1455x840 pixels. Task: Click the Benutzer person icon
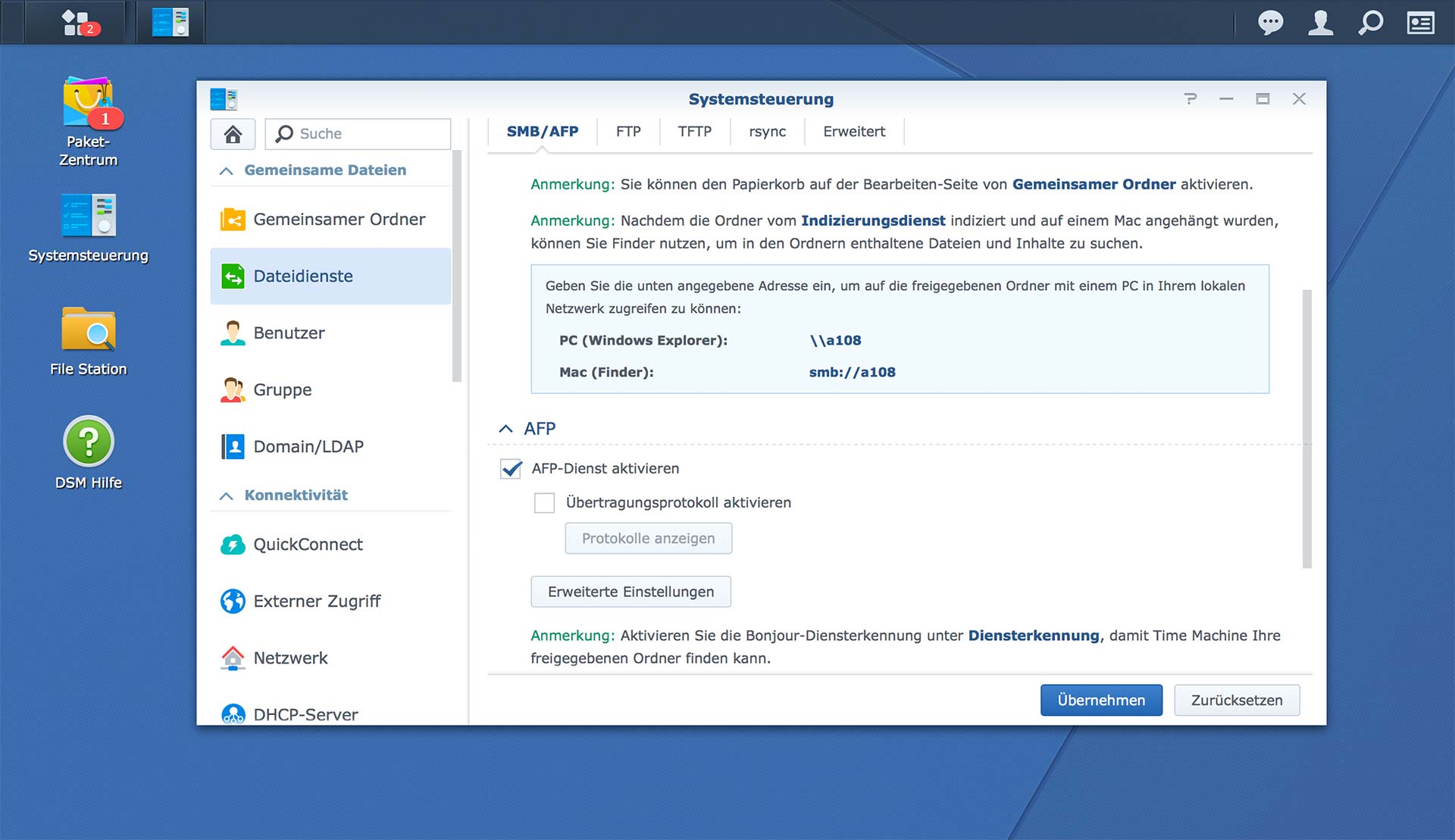tap(233, 333)
